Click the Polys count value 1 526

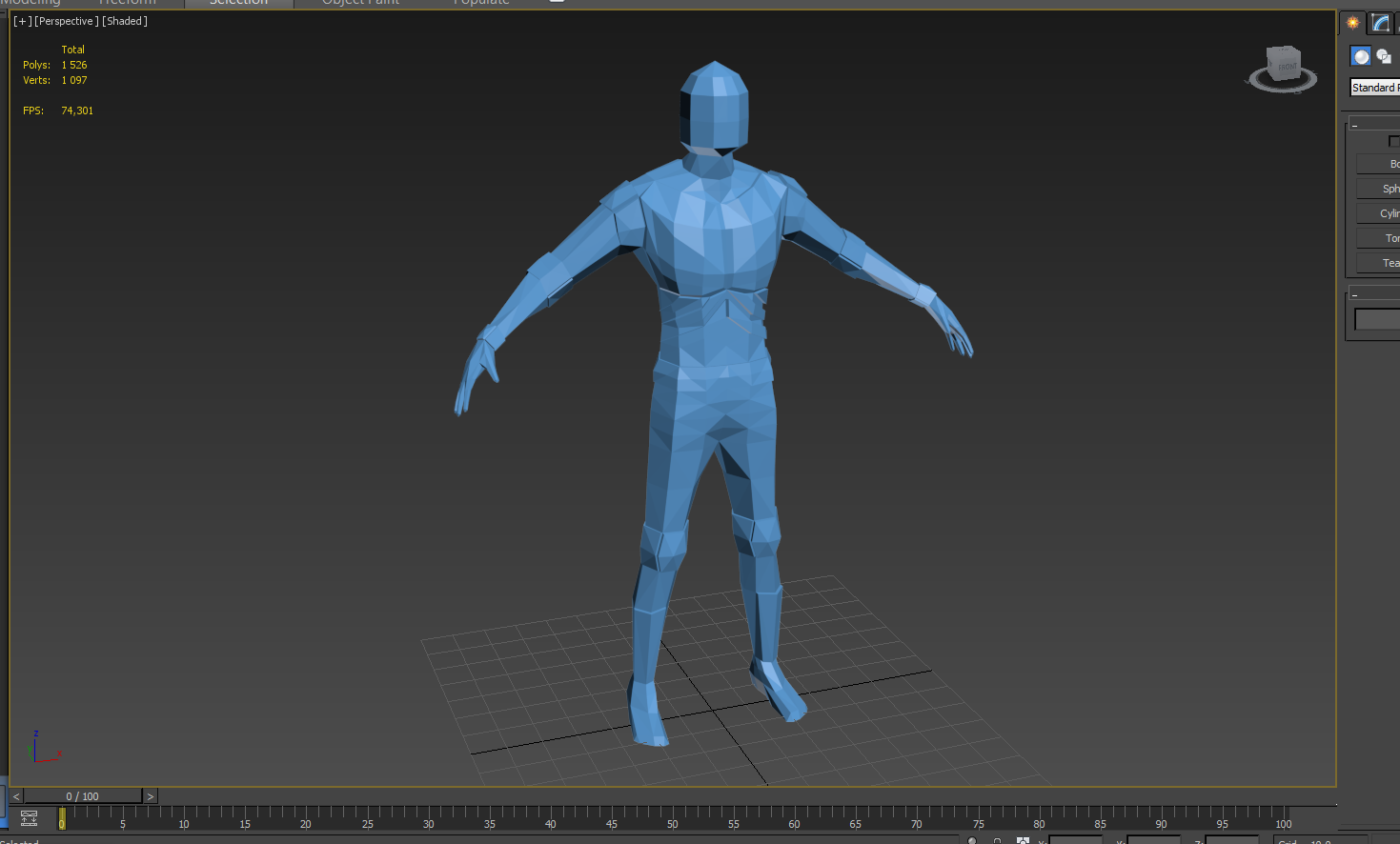pyautogui.click(x=74, y=65)
